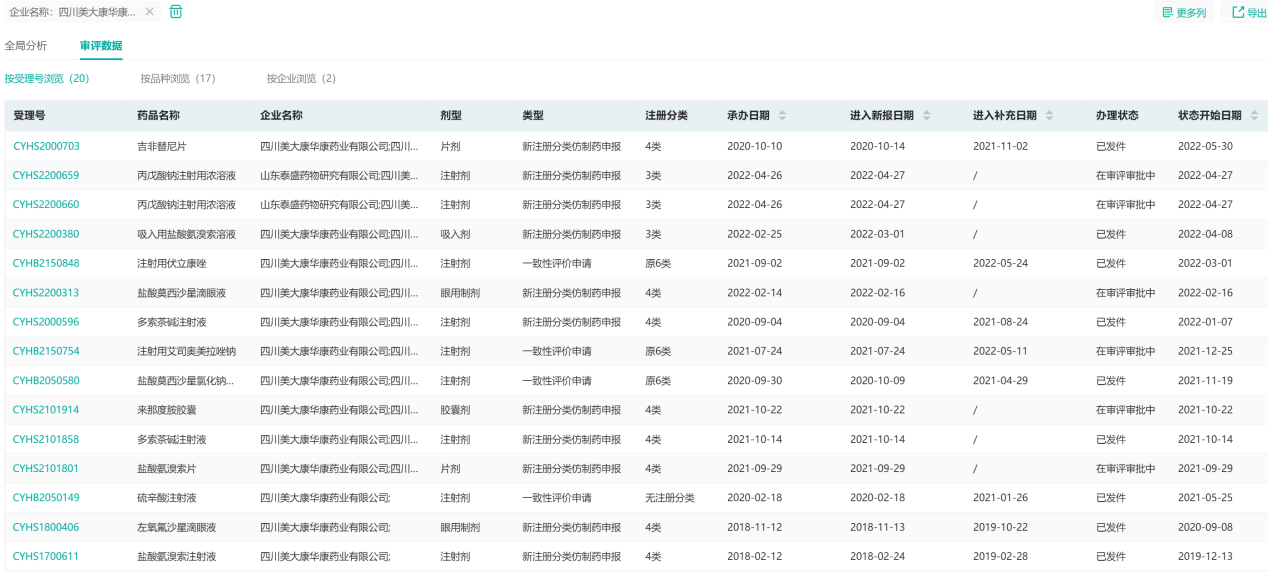The height and width of the screenshot is (579, 1268).
Task: Open acceptance number CYHS1700611
Action: 46,556
